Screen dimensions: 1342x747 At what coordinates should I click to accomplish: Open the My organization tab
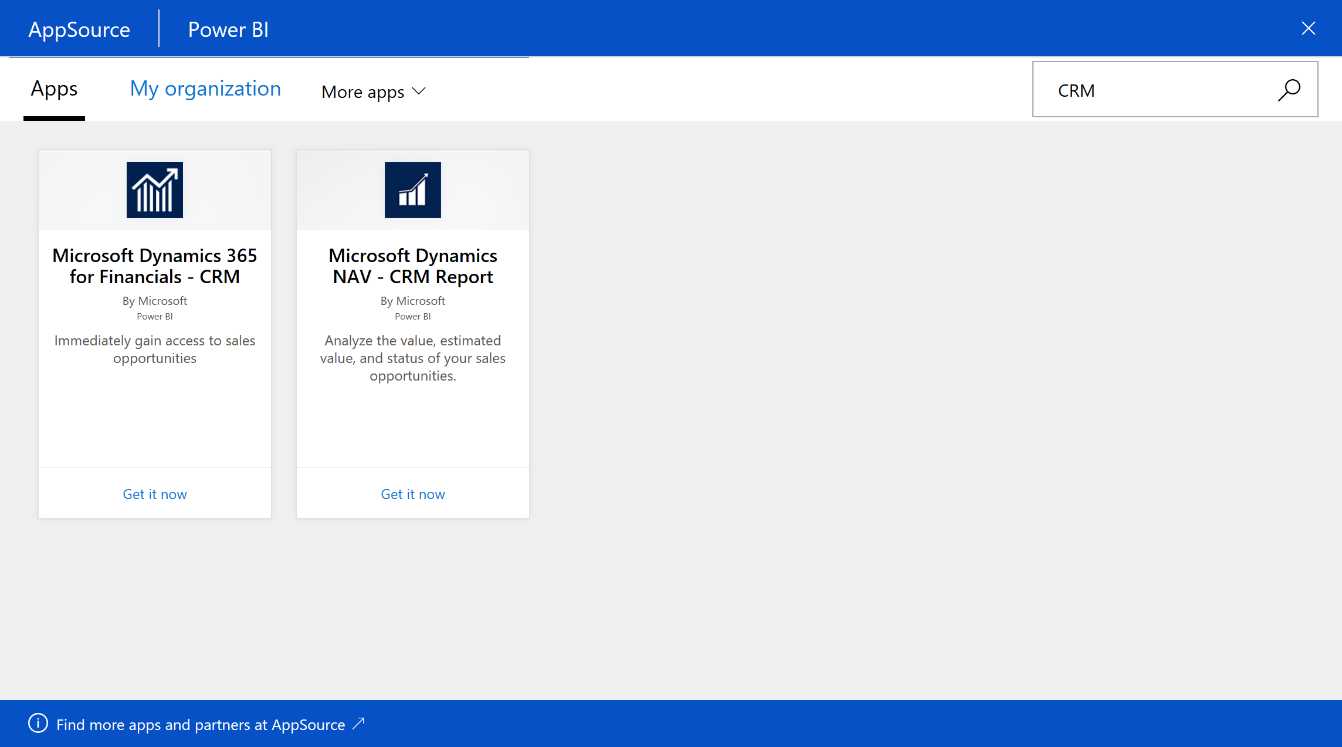pos(205,88)
